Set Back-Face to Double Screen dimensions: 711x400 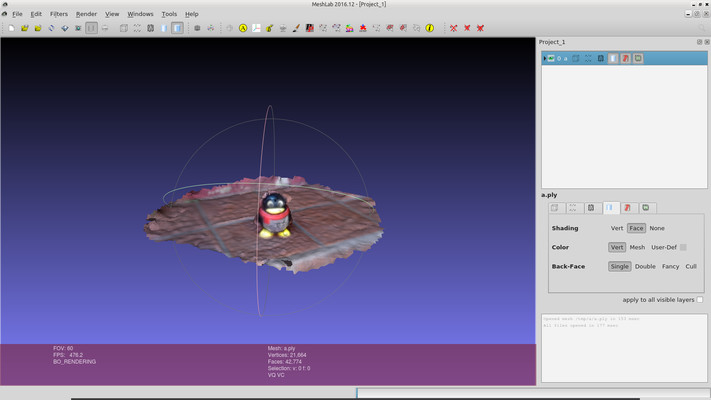(645, 266)
